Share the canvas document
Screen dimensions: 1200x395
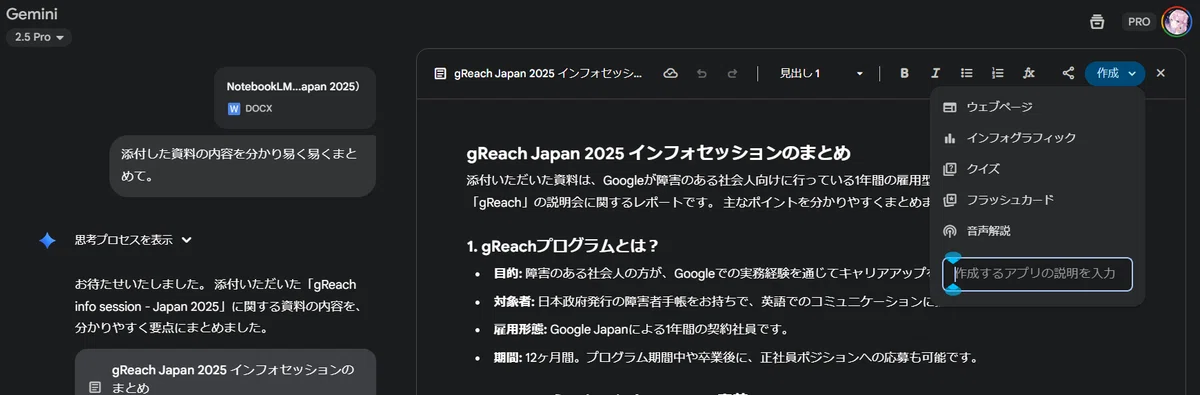point(1068,73)
